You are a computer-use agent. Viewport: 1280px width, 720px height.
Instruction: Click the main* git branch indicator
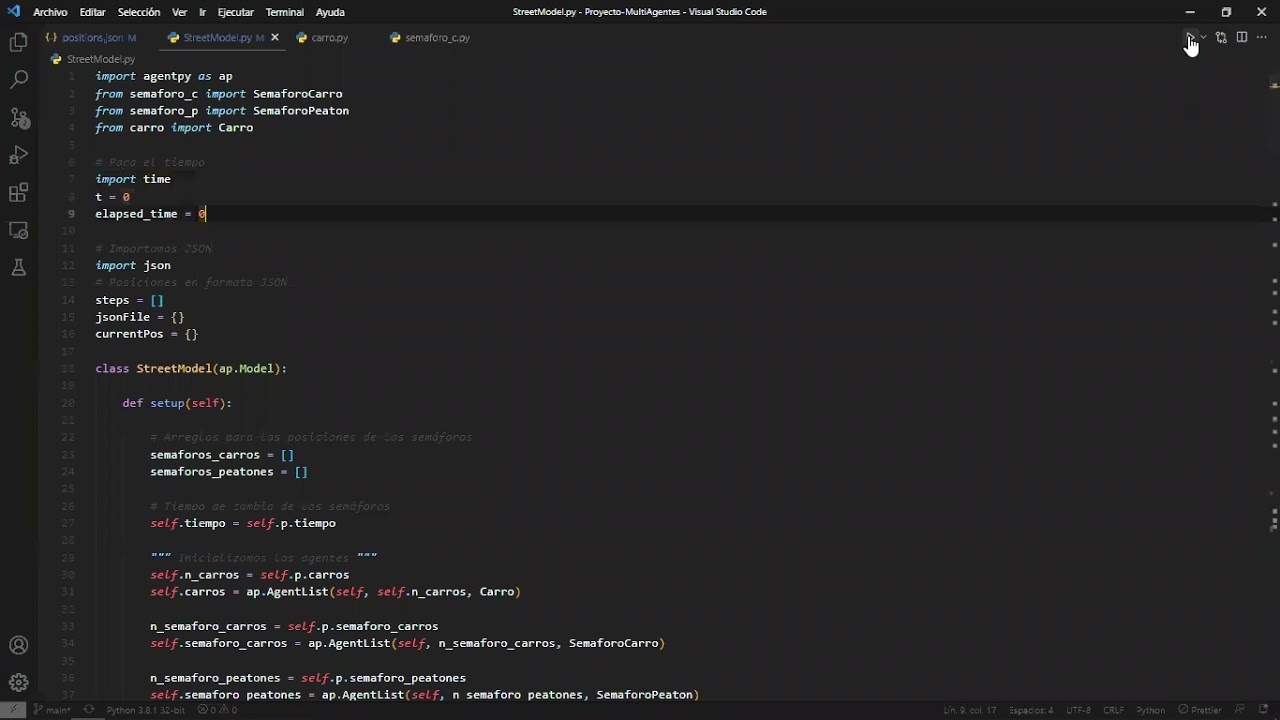coord(52,710)
